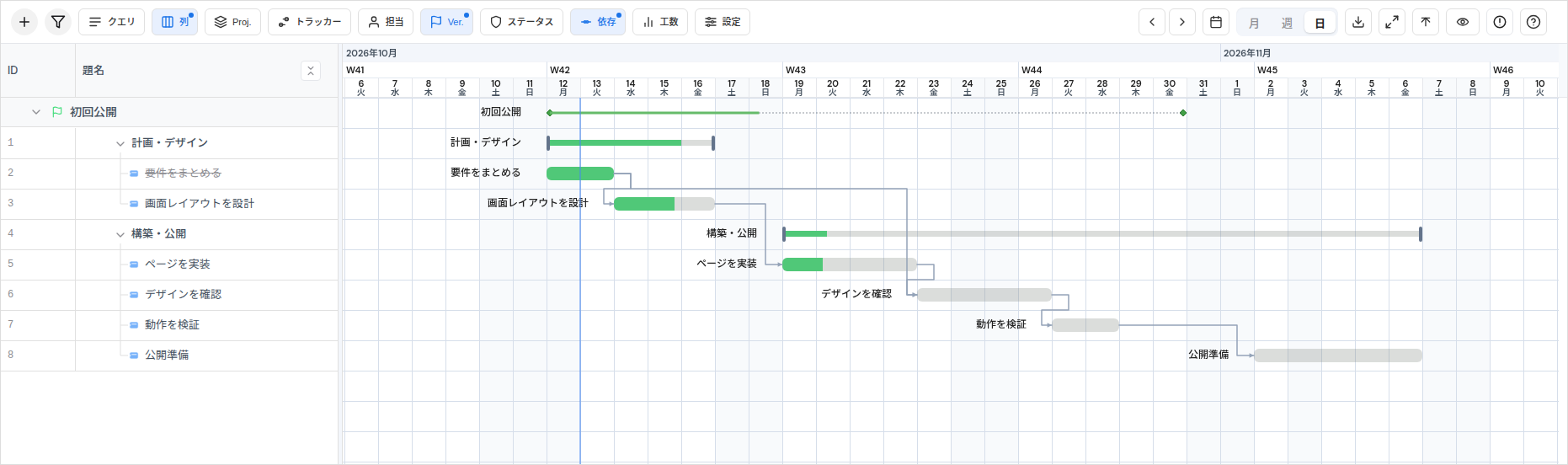Image resolution: width=1568 pixels, height=465 pixels.
Task: Open the calendar date picker icon
Action: pos(1216,22)
